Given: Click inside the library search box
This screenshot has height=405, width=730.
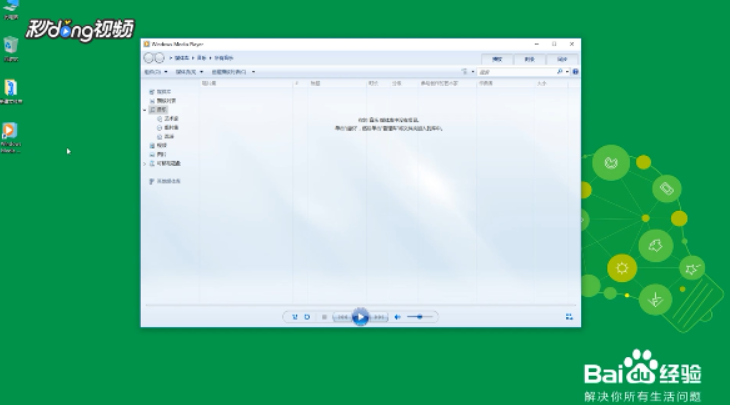Looking at the screenshot, I should 517,72.
